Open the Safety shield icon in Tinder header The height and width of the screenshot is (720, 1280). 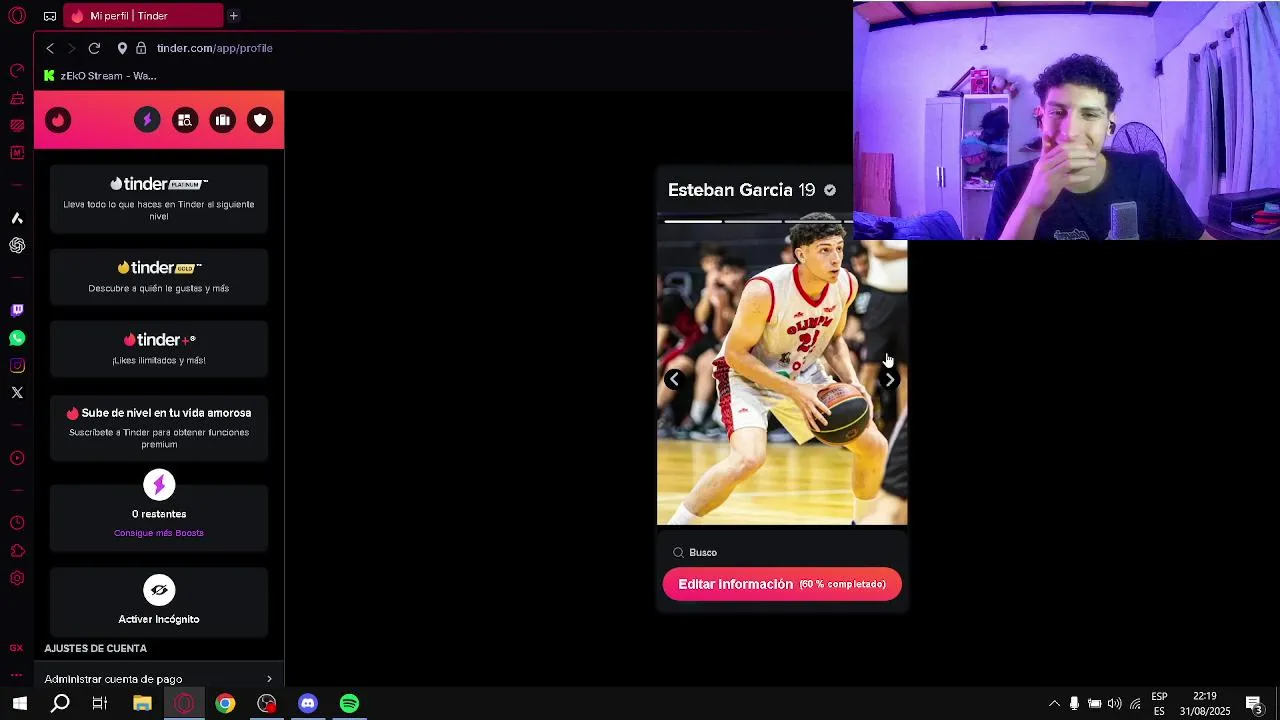(x=260, y=120)
